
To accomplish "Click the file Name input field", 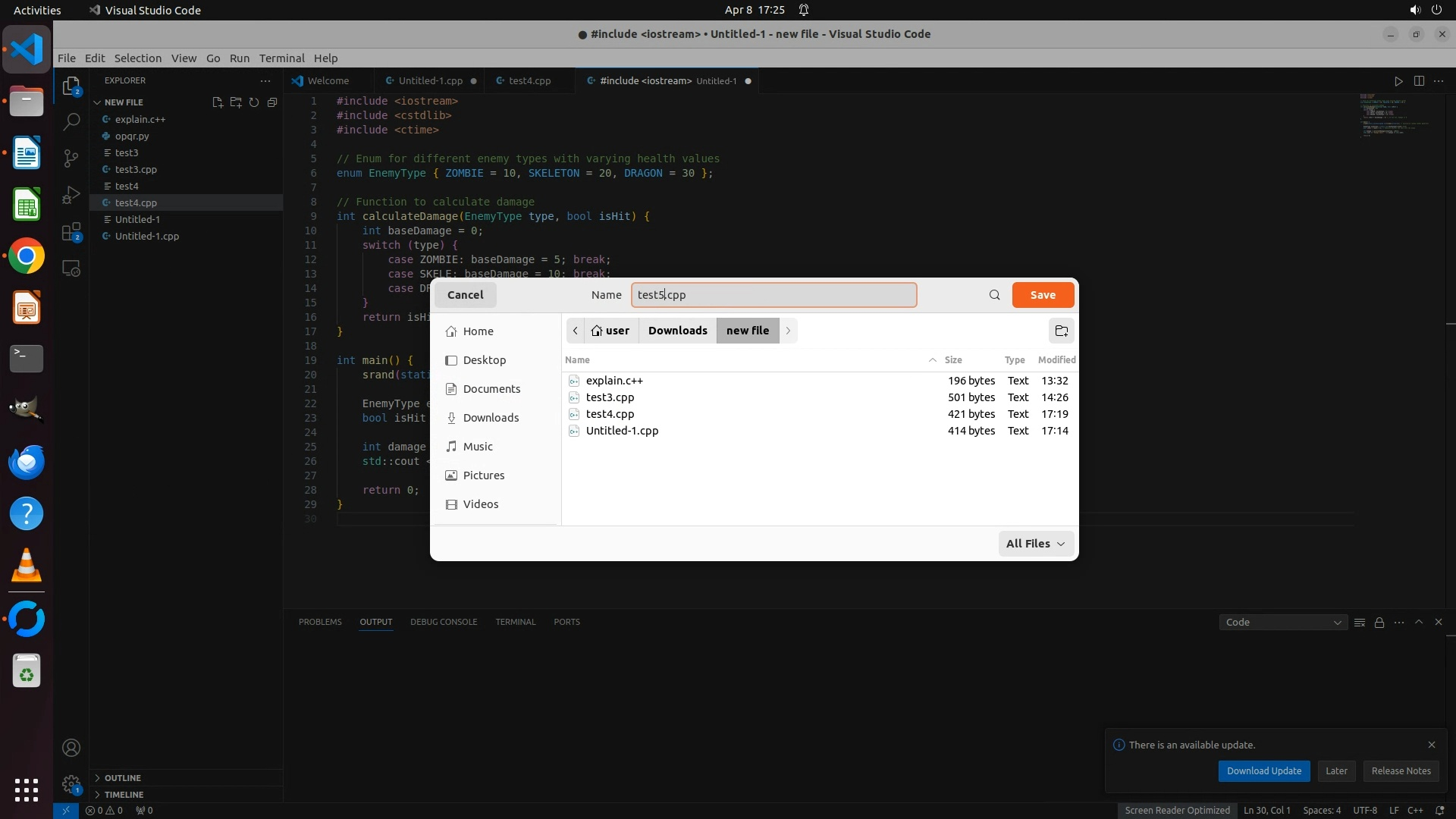I will (773, 295).
